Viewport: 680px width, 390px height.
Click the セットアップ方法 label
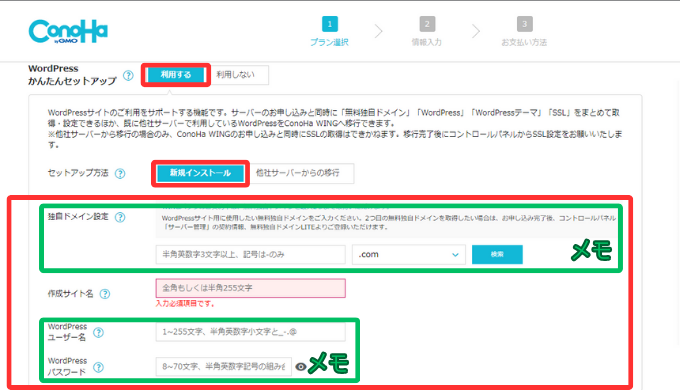(x=78, y=173)
